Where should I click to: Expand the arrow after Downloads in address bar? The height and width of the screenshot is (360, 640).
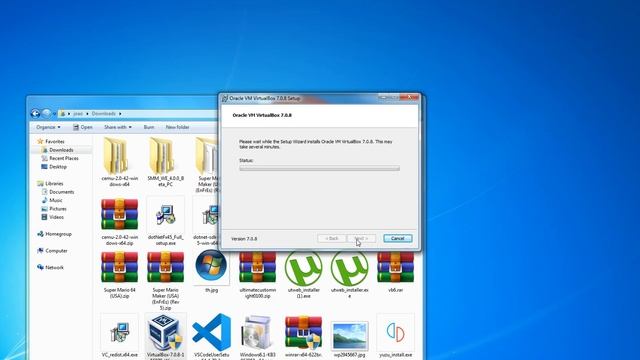(x=120, y=113)
